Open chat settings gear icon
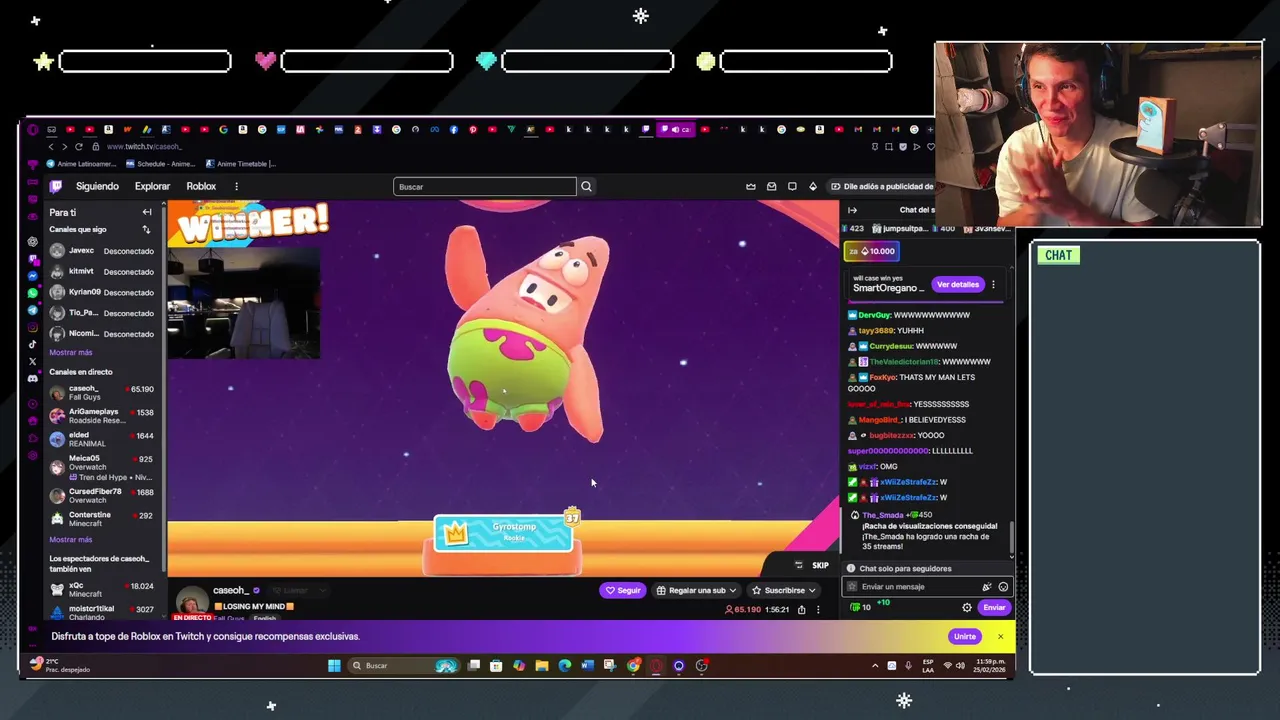Image resolution: width=1280 pixels, height=720 pixels. tap(966, 607)
